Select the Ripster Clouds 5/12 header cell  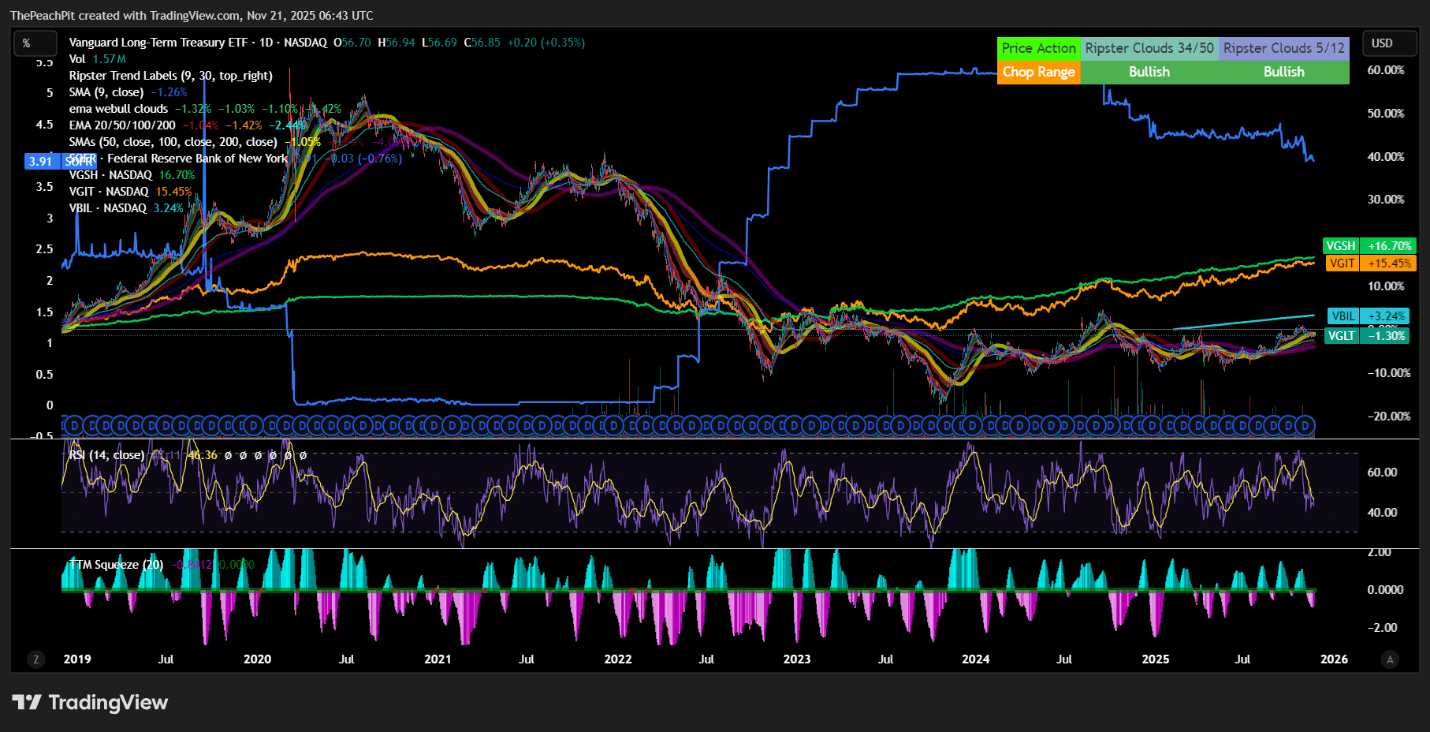(1284, 48)
